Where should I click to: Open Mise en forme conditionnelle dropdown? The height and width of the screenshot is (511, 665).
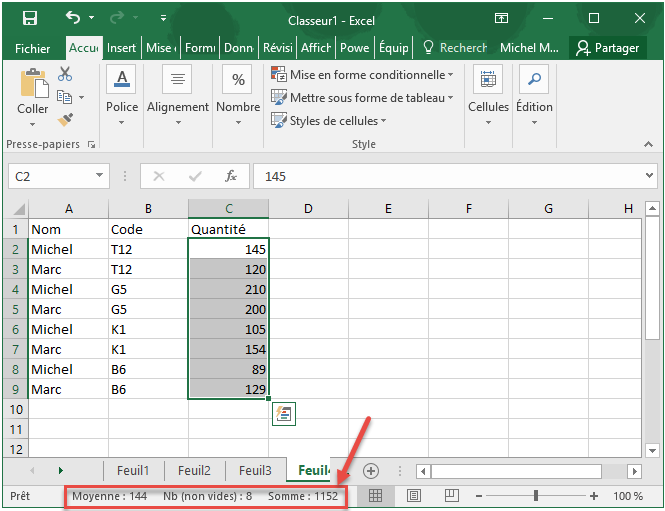362,75
